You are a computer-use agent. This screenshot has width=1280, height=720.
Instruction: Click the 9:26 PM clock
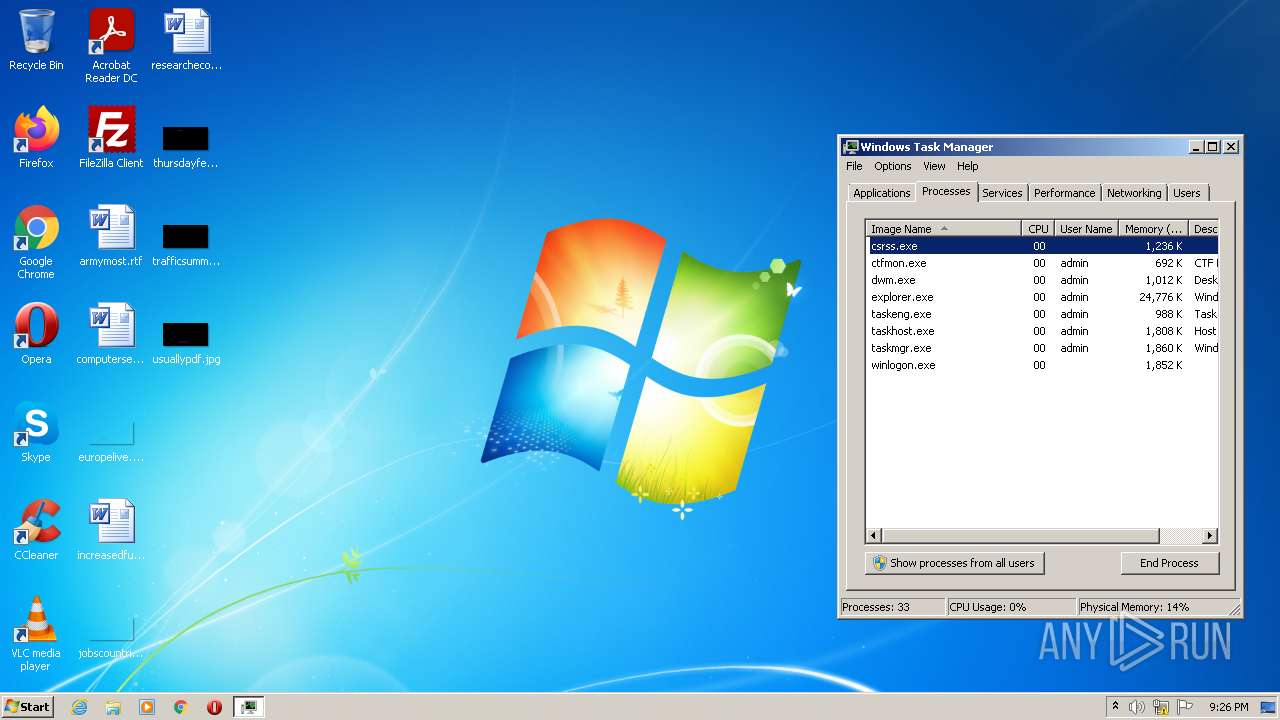tap(1228, 707)
